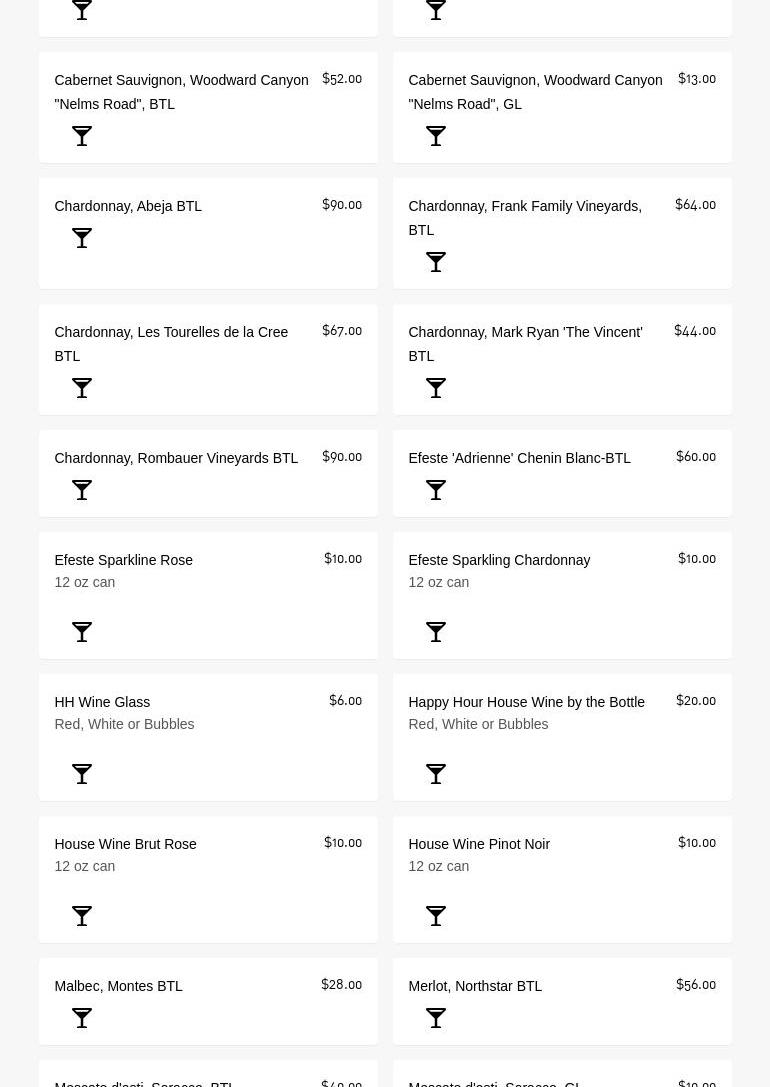Click the $13.00 Cabernet Sauvignon GL price
The width and height of the screenshot is (770, 1087).
pos(696,79)
